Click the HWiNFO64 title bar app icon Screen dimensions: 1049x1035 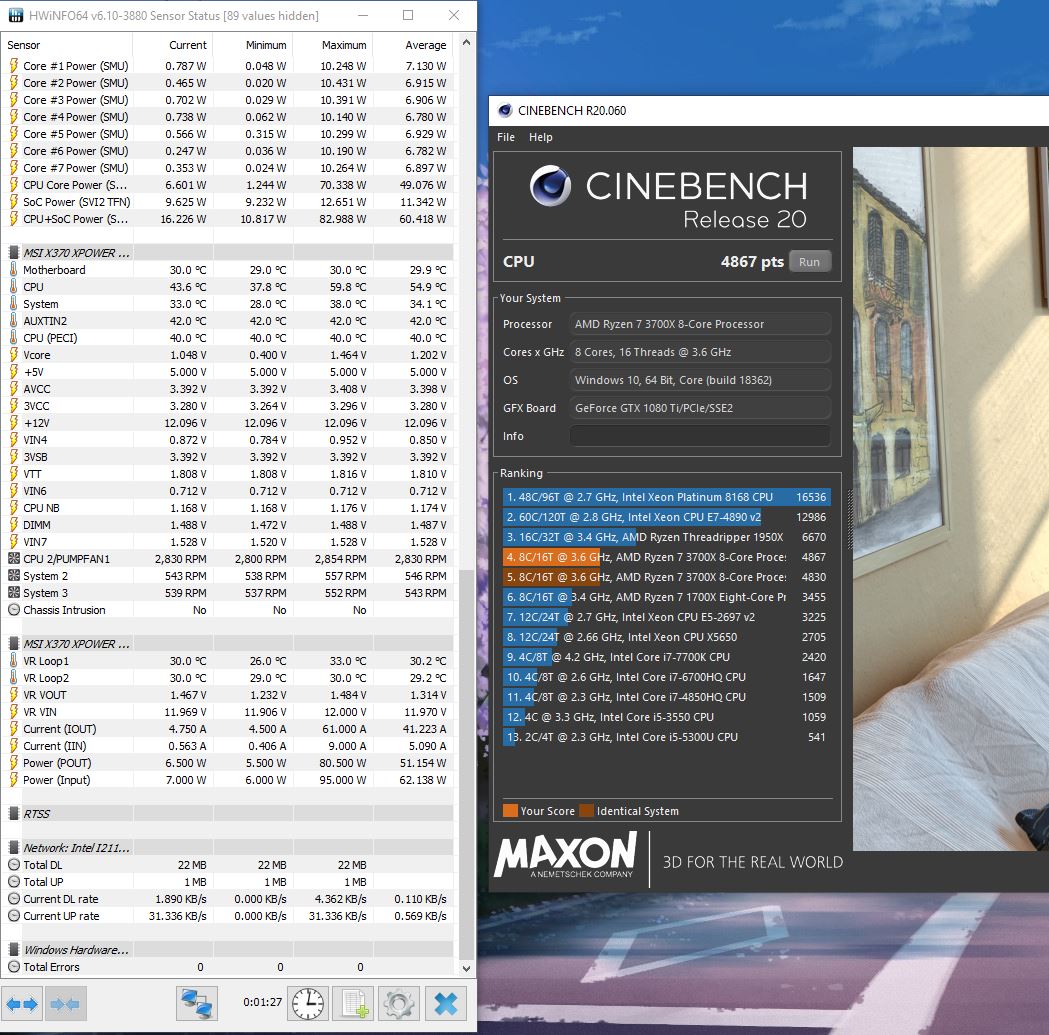[15, 15]
